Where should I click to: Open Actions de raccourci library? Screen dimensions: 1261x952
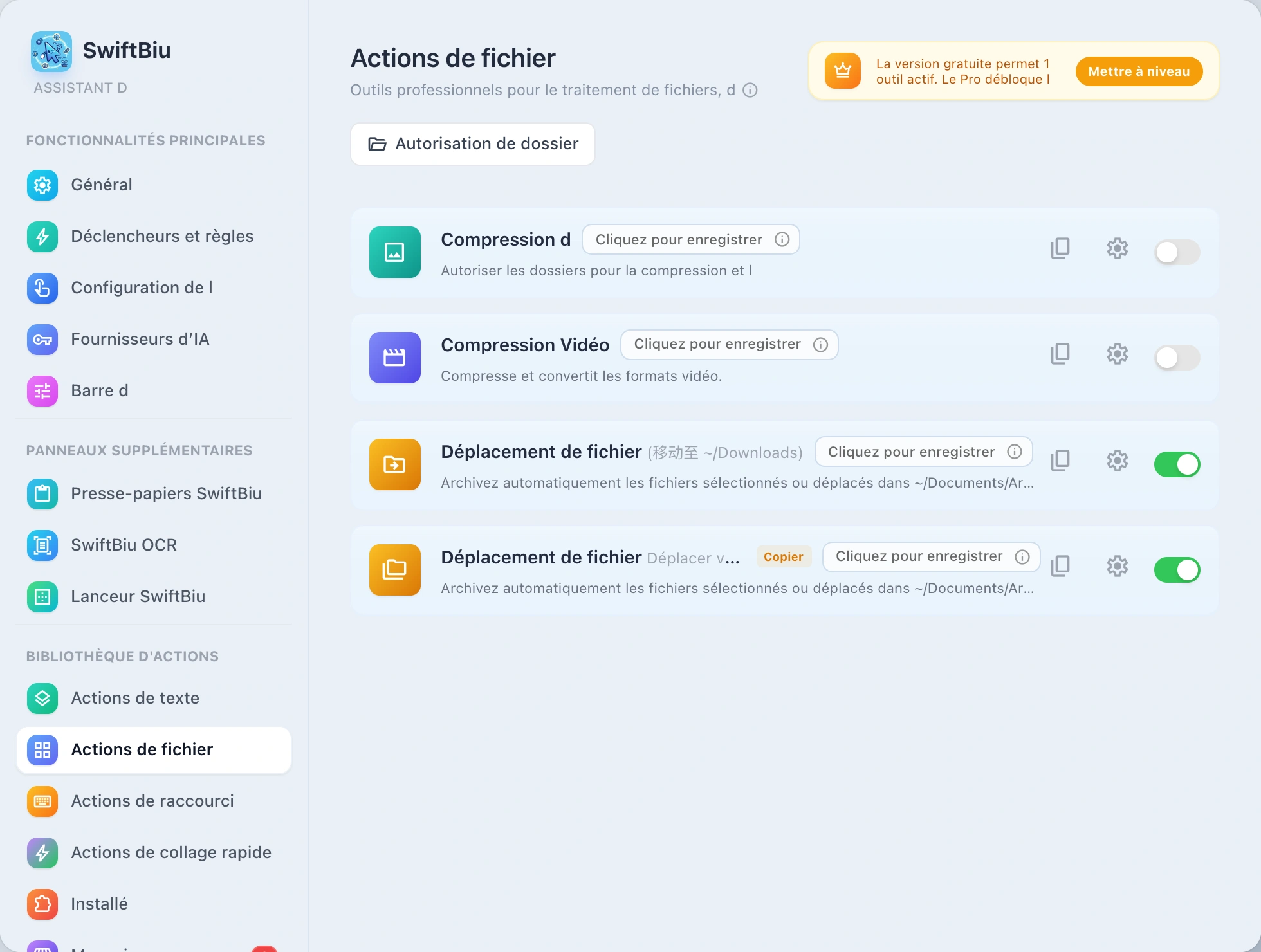point(153,801)
